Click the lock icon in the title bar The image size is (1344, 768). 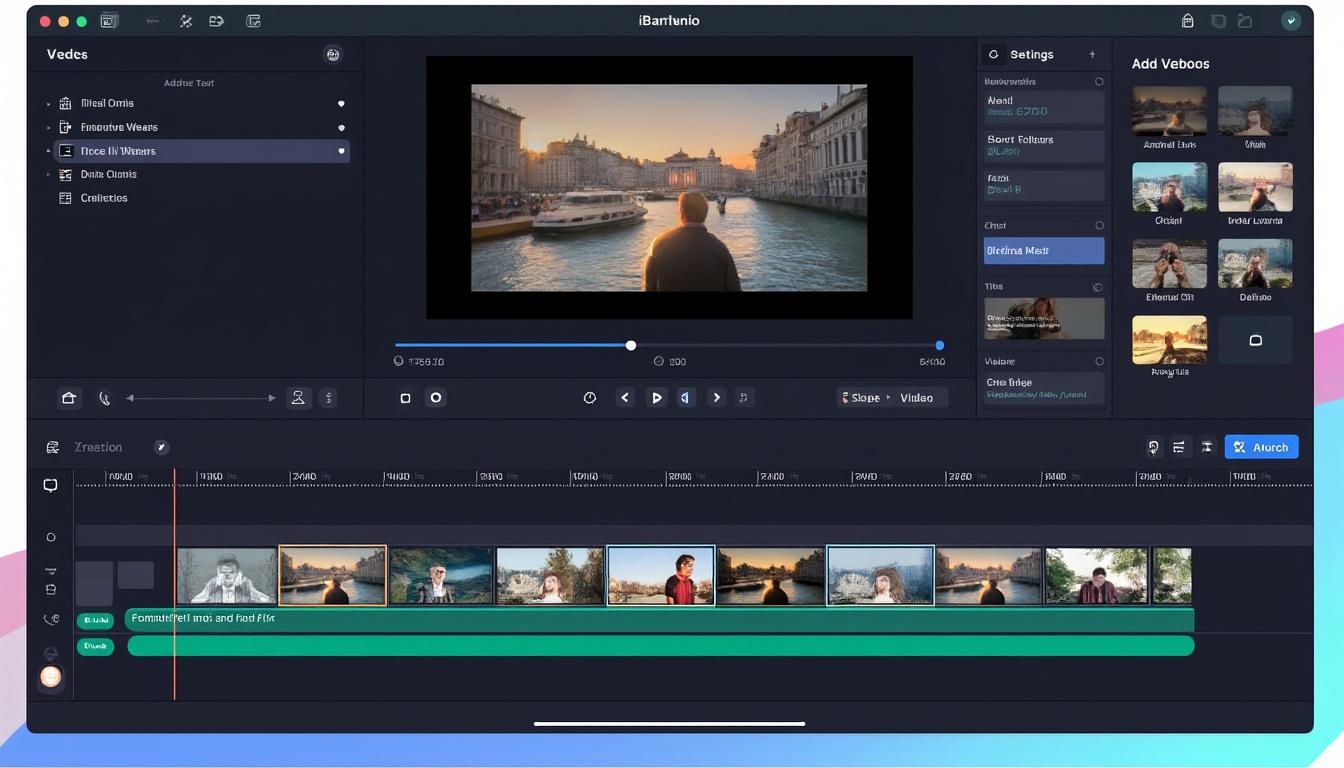(x=1188, y=21)
